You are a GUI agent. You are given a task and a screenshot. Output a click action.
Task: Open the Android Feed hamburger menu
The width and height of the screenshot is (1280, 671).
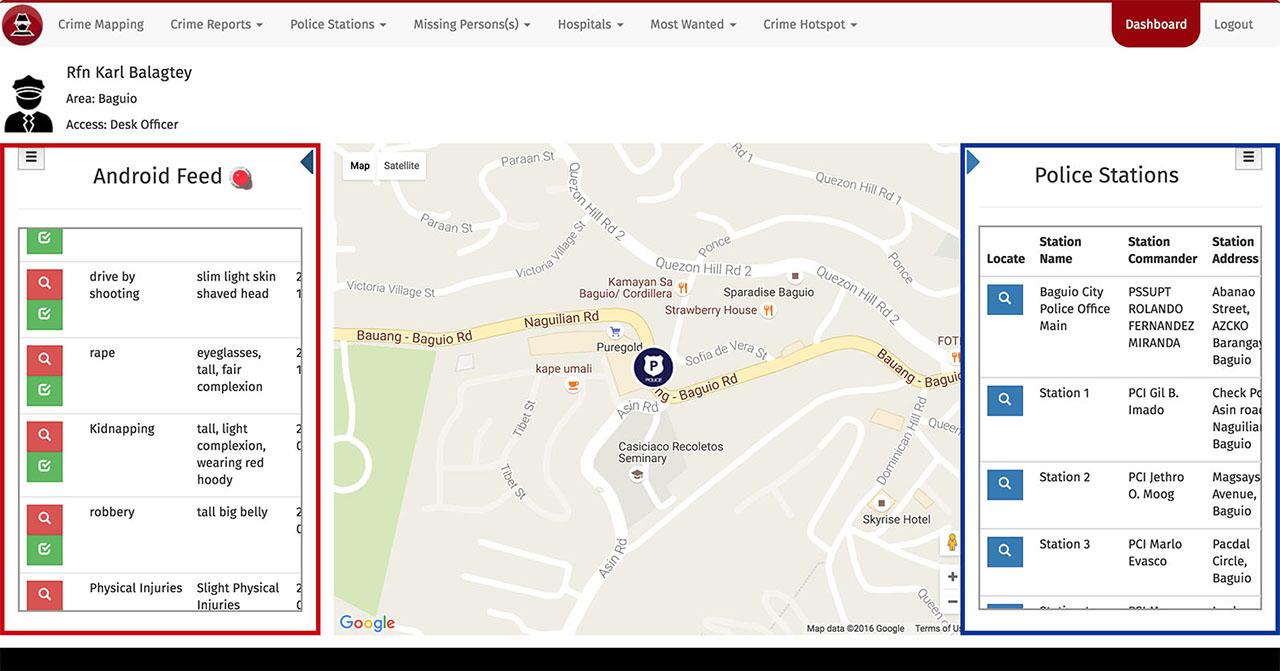[31, 157]
